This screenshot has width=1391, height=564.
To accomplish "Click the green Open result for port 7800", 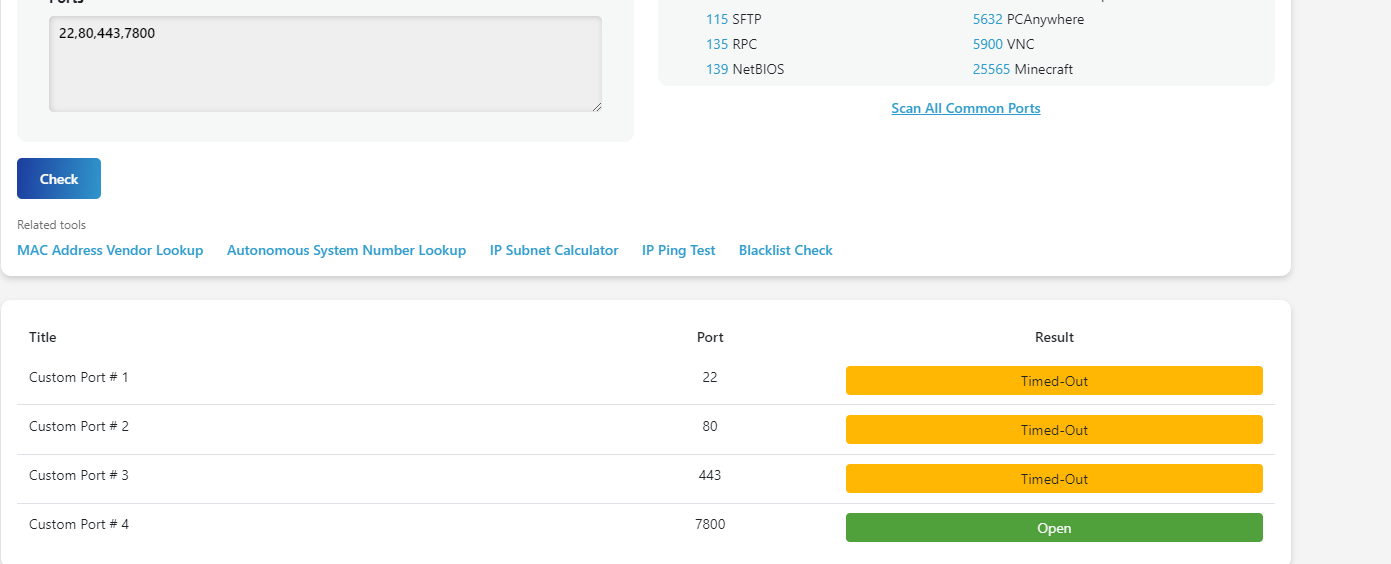I will click(x=1054, y=528).
